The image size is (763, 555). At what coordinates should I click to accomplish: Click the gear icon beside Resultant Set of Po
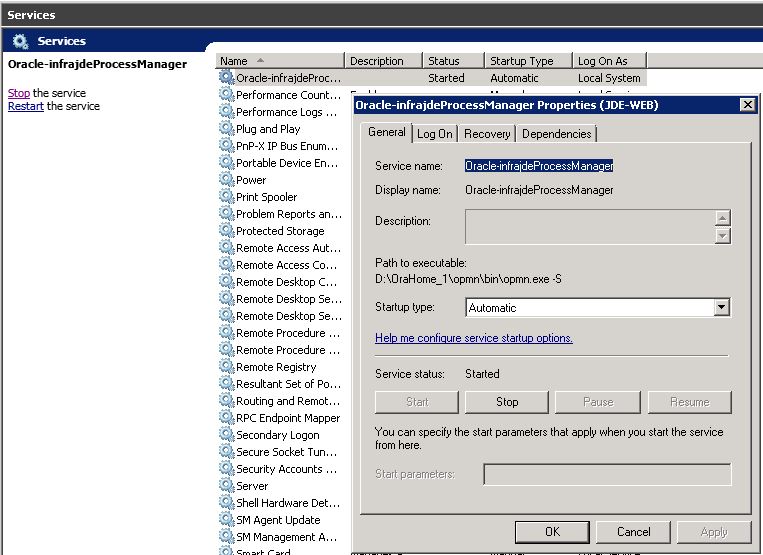coord(226,383)
